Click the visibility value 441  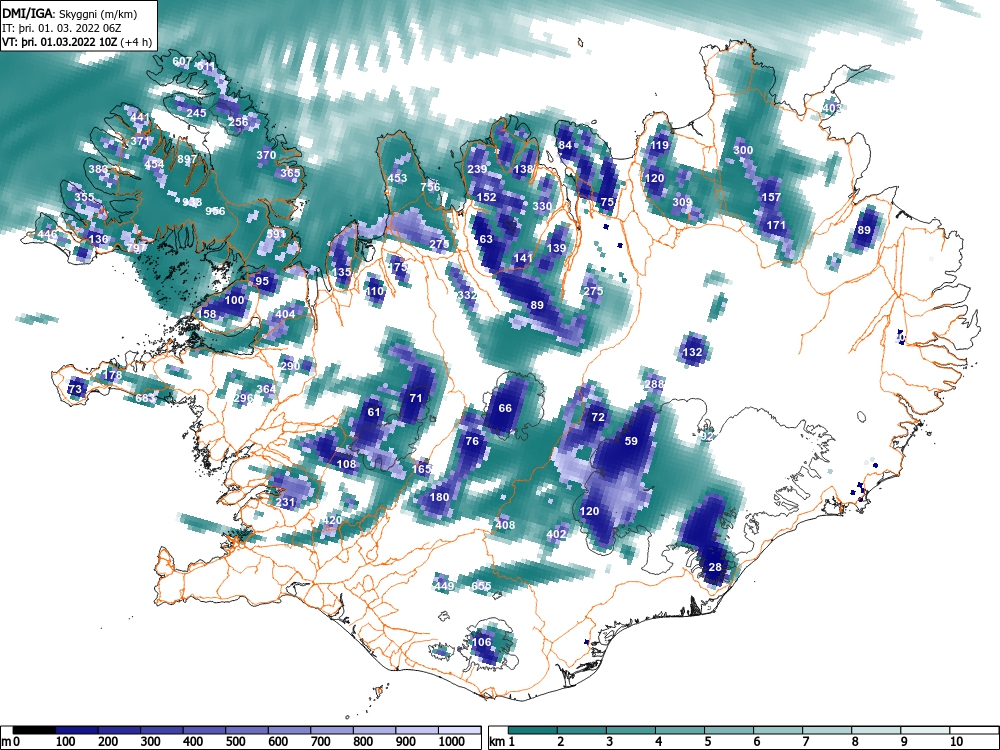pos(140,117)
